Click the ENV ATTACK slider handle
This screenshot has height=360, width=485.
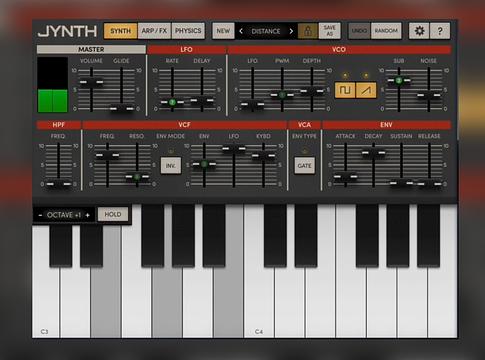click(346, 177)
